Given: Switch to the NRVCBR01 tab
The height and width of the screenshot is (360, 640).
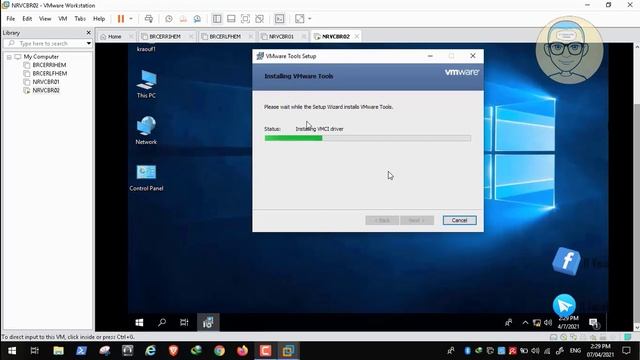Looking at the screenshot, I should (281, 37).
